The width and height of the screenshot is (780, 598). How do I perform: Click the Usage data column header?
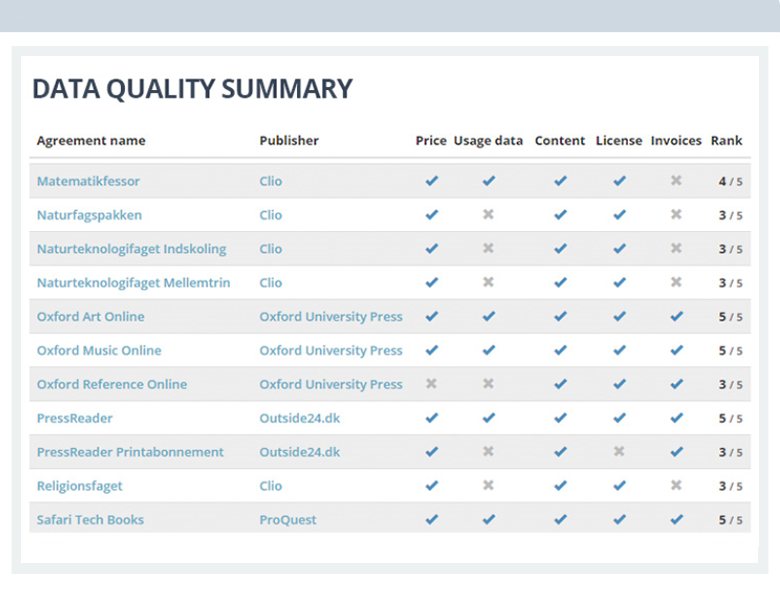[x=488, y=141]
